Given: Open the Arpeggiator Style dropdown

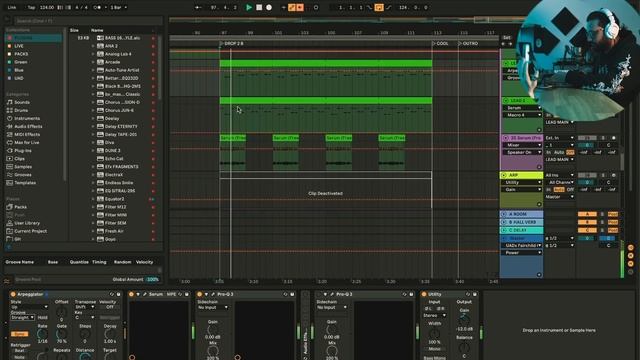Looking at the screenshot, I should [x=29, y=307].
